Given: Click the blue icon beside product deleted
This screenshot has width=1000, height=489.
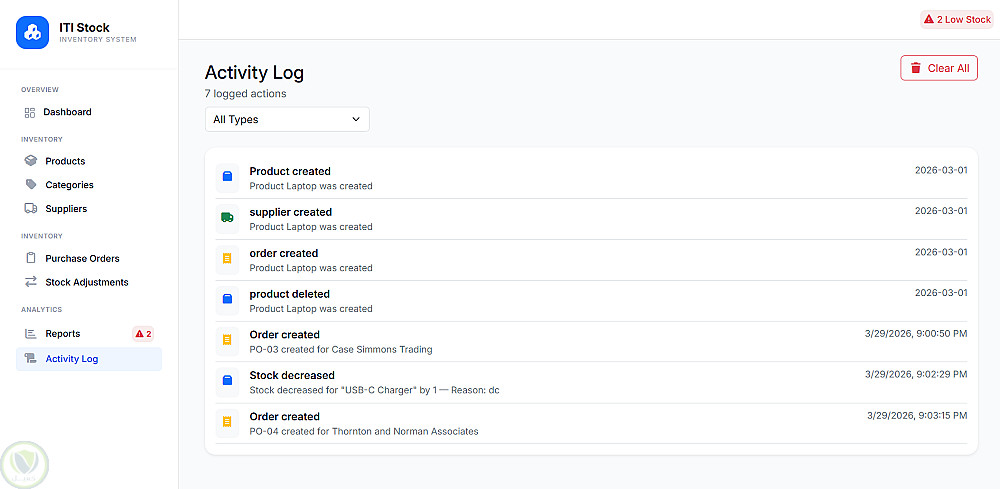Looking at the screenshot, I should point(227,299).
